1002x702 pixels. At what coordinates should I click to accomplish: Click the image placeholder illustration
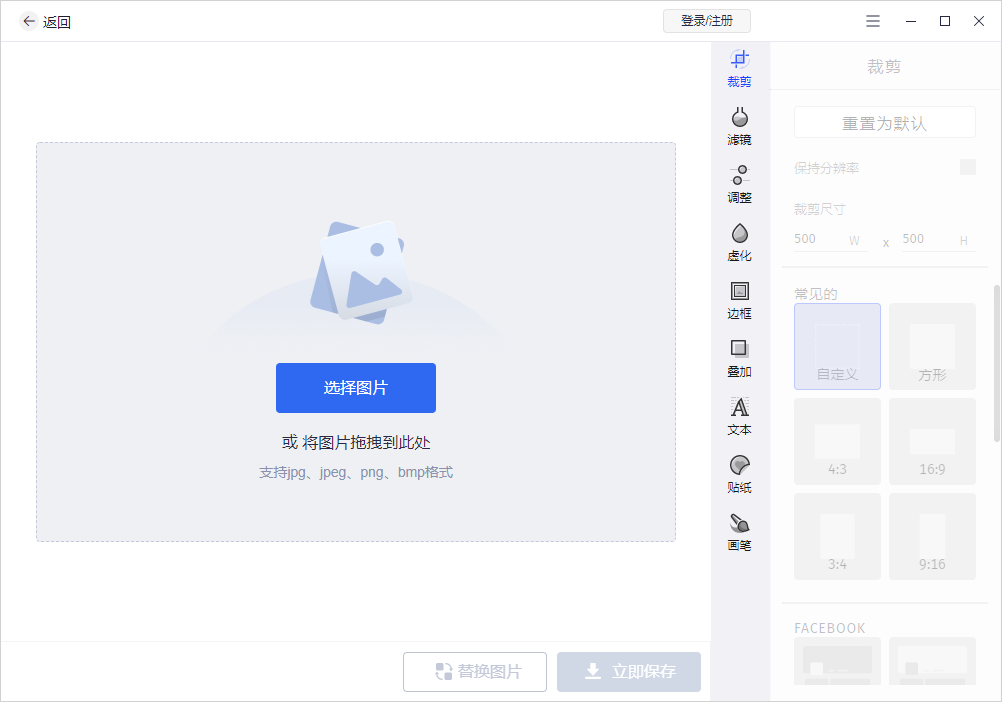coord(362,272)
